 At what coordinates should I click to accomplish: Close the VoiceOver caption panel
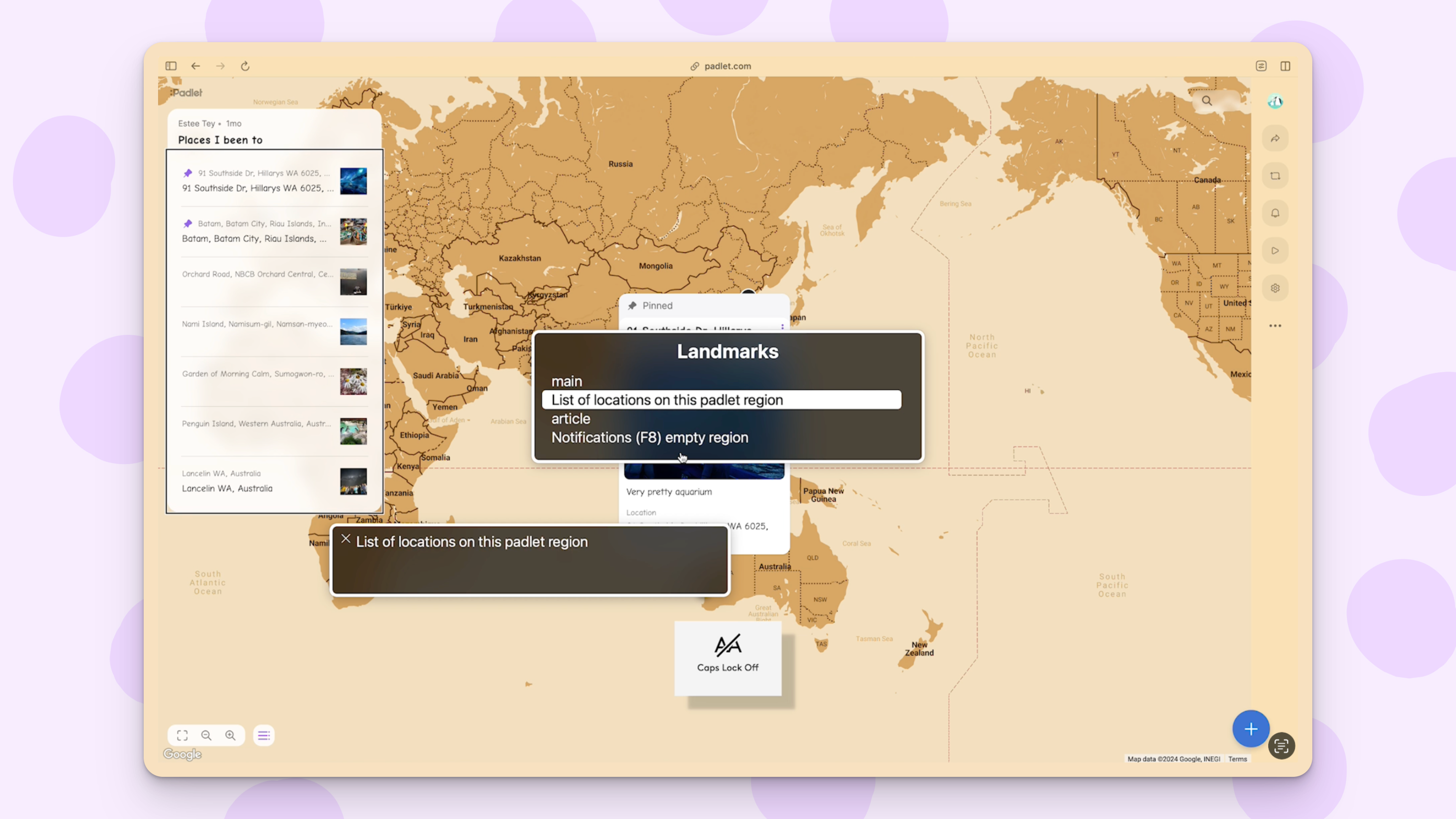click(346, 539)
